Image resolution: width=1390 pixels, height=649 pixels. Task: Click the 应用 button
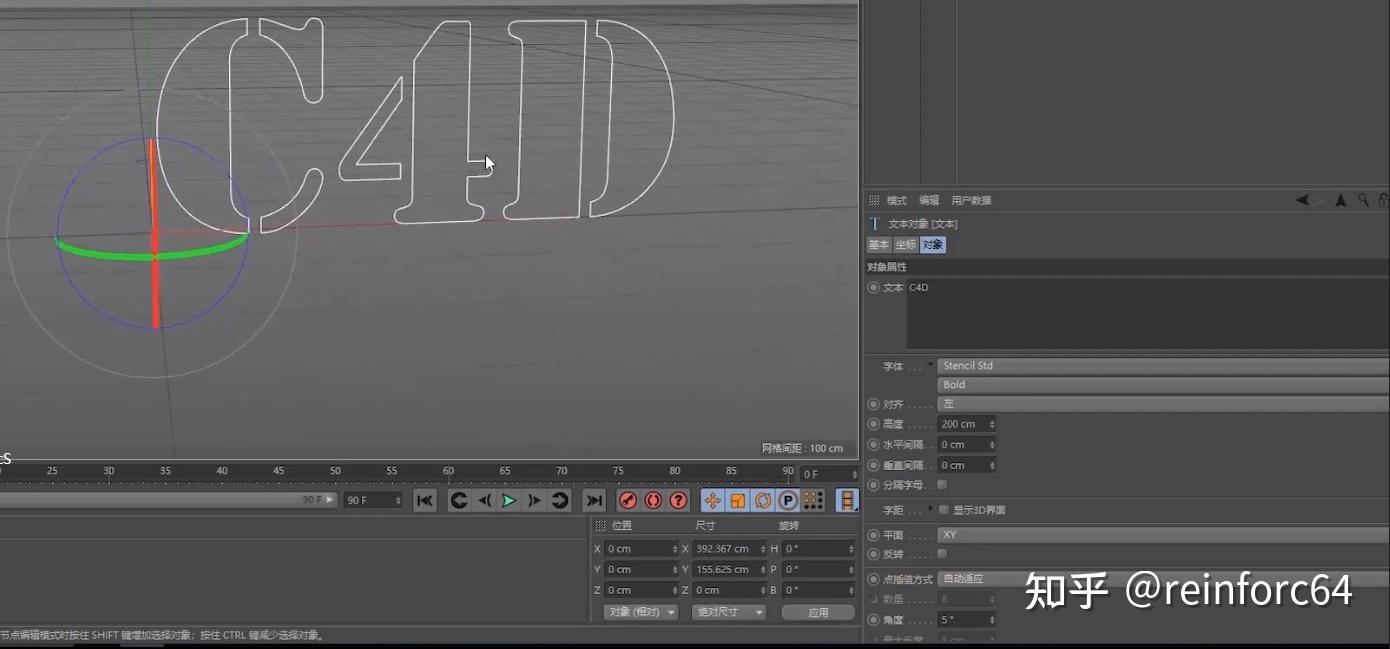point(818,611)
